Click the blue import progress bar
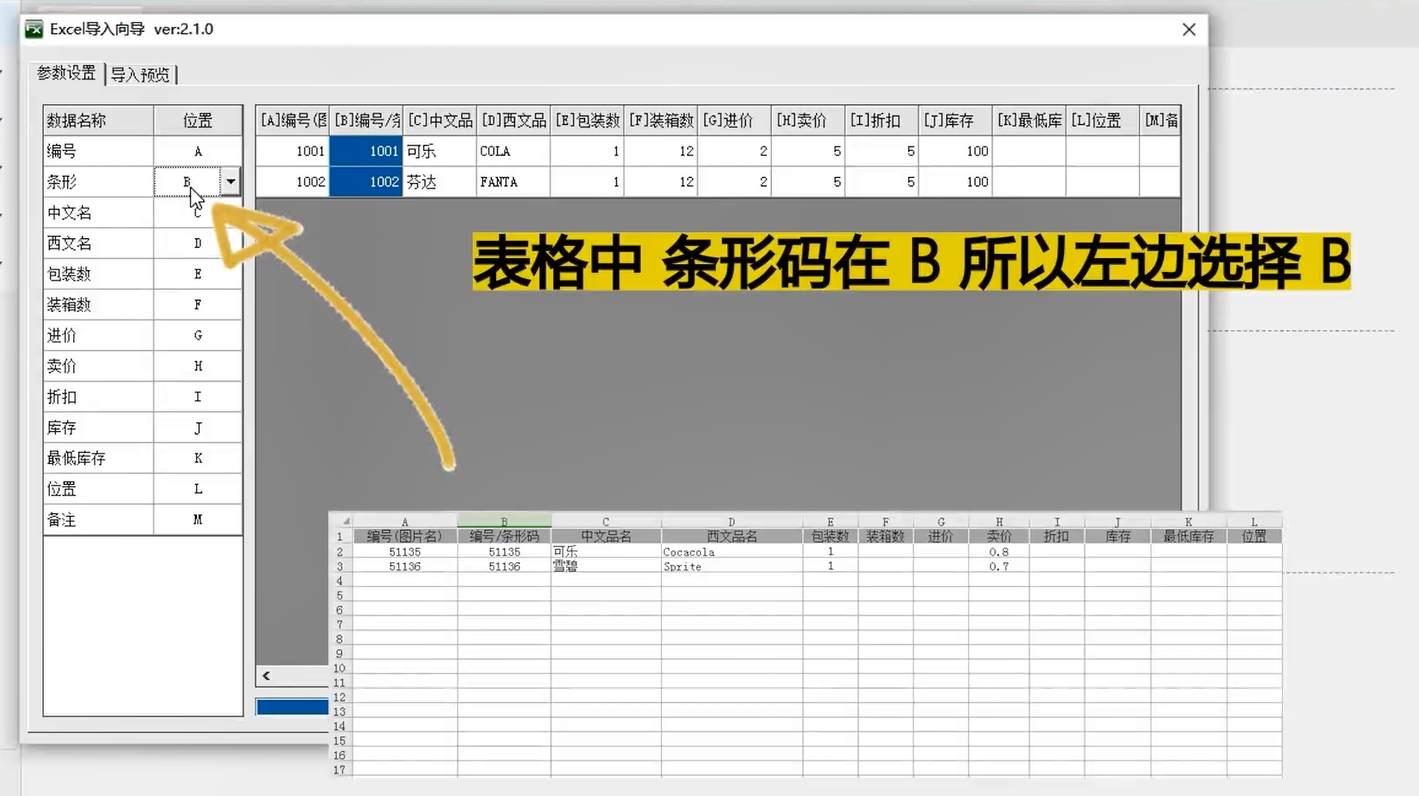Viewport: 1419px width, 796px height. (292, 706)
